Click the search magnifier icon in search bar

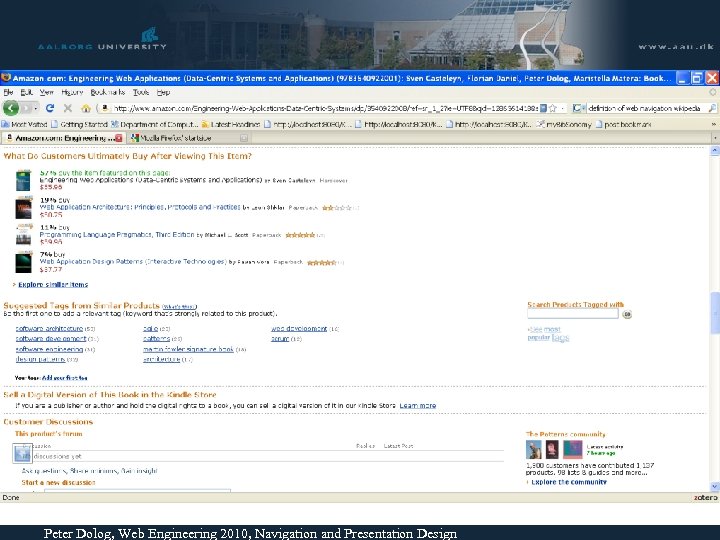click(712, 108)
